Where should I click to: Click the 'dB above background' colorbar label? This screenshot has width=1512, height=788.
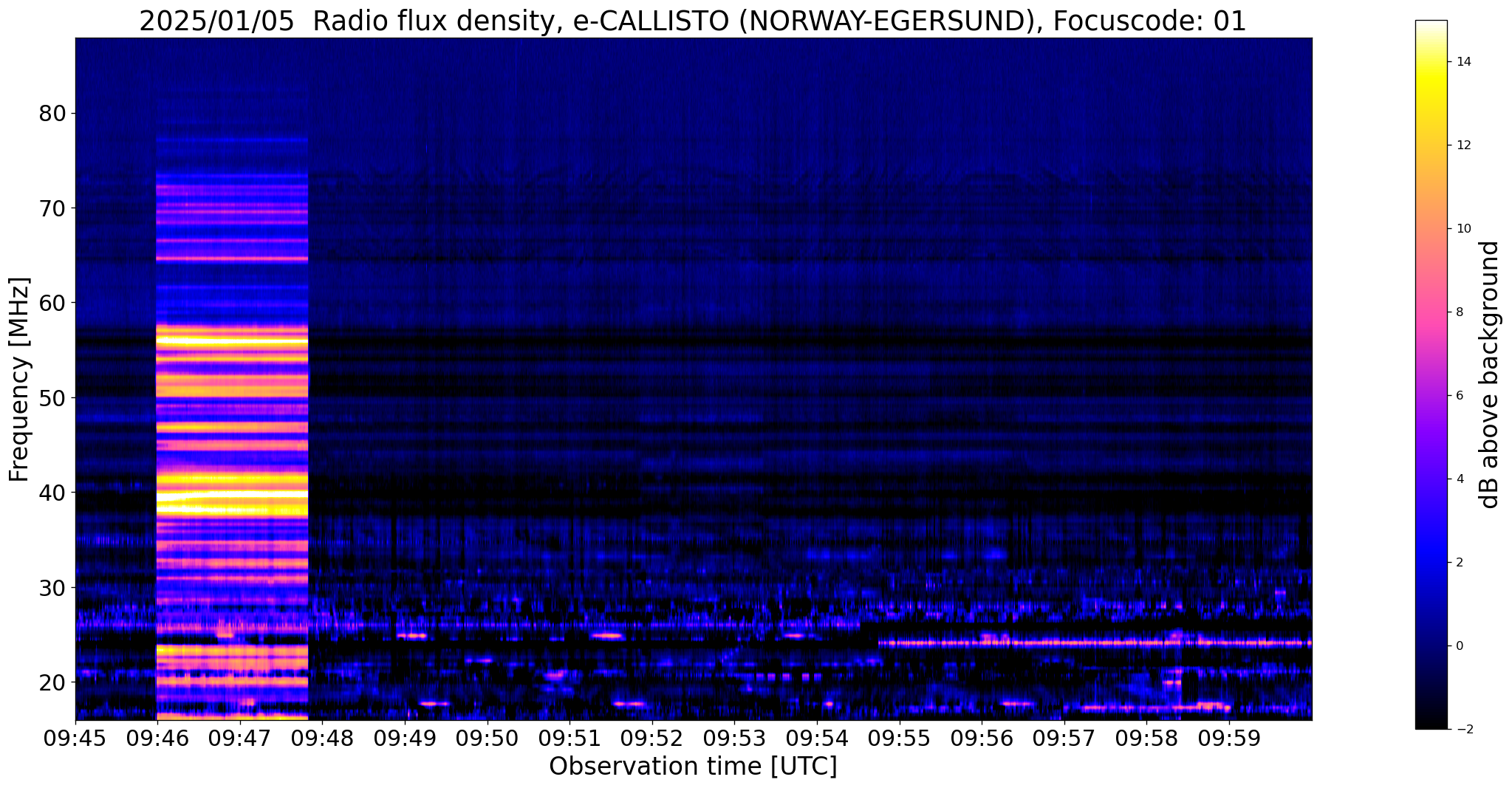1490,374
